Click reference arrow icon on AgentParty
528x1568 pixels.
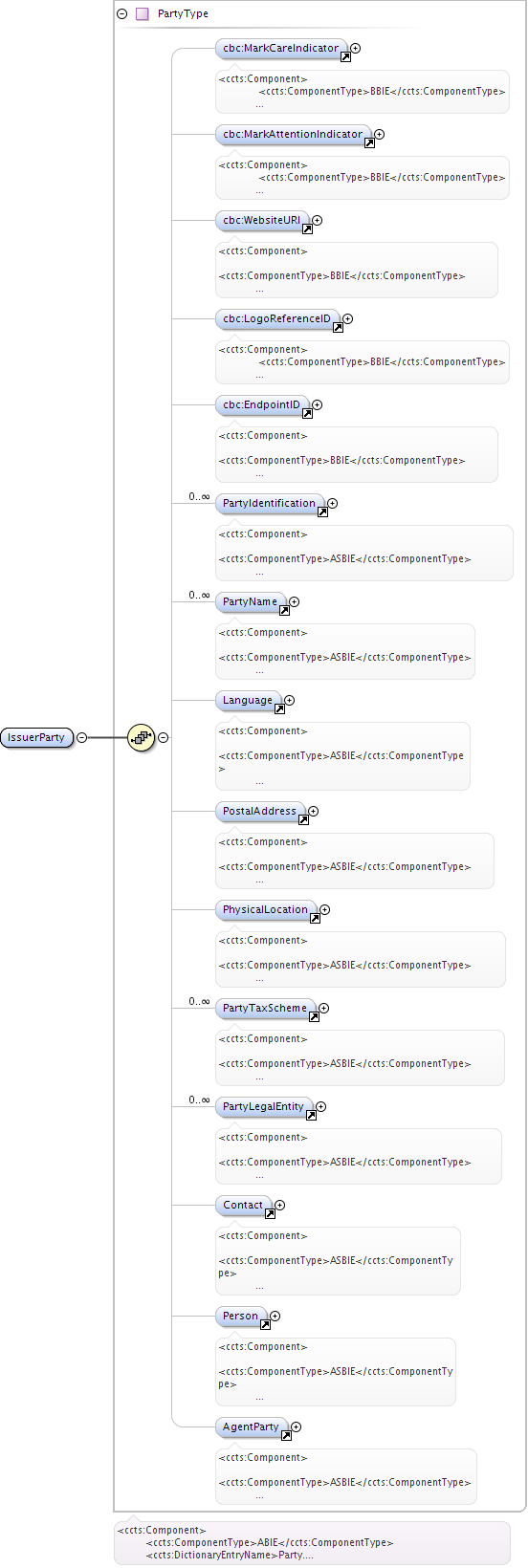(x=286, y=1436)
